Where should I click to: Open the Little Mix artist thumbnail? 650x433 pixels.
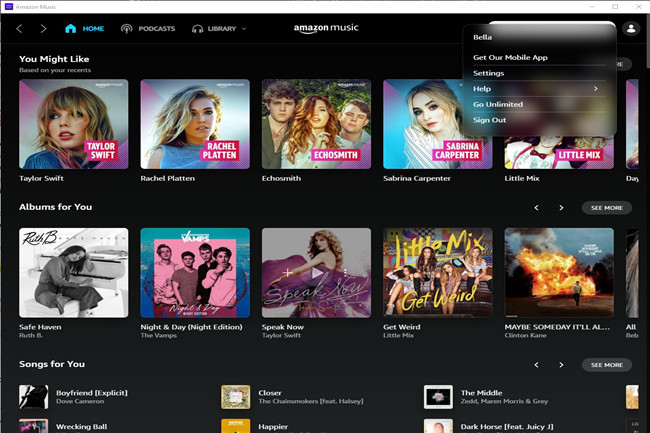(x=559, y=153)
